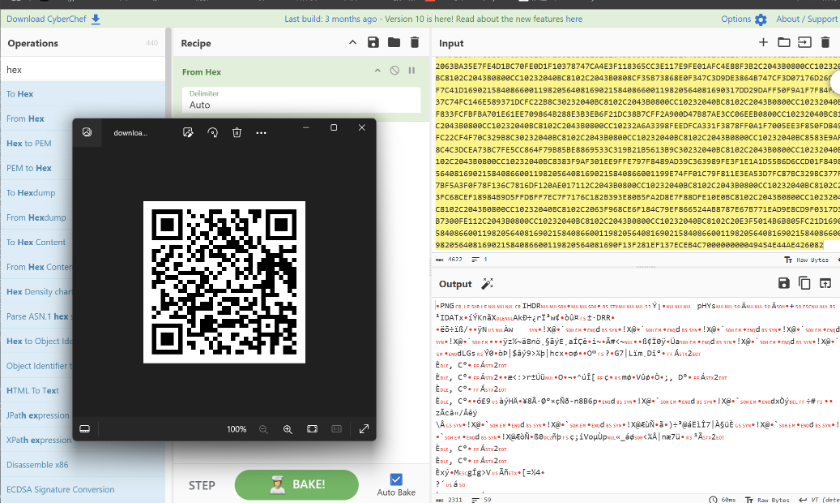The height and width of the screenshot is (504, 840).
Task: Select the To Hex operation
Action: pos(20,94)
